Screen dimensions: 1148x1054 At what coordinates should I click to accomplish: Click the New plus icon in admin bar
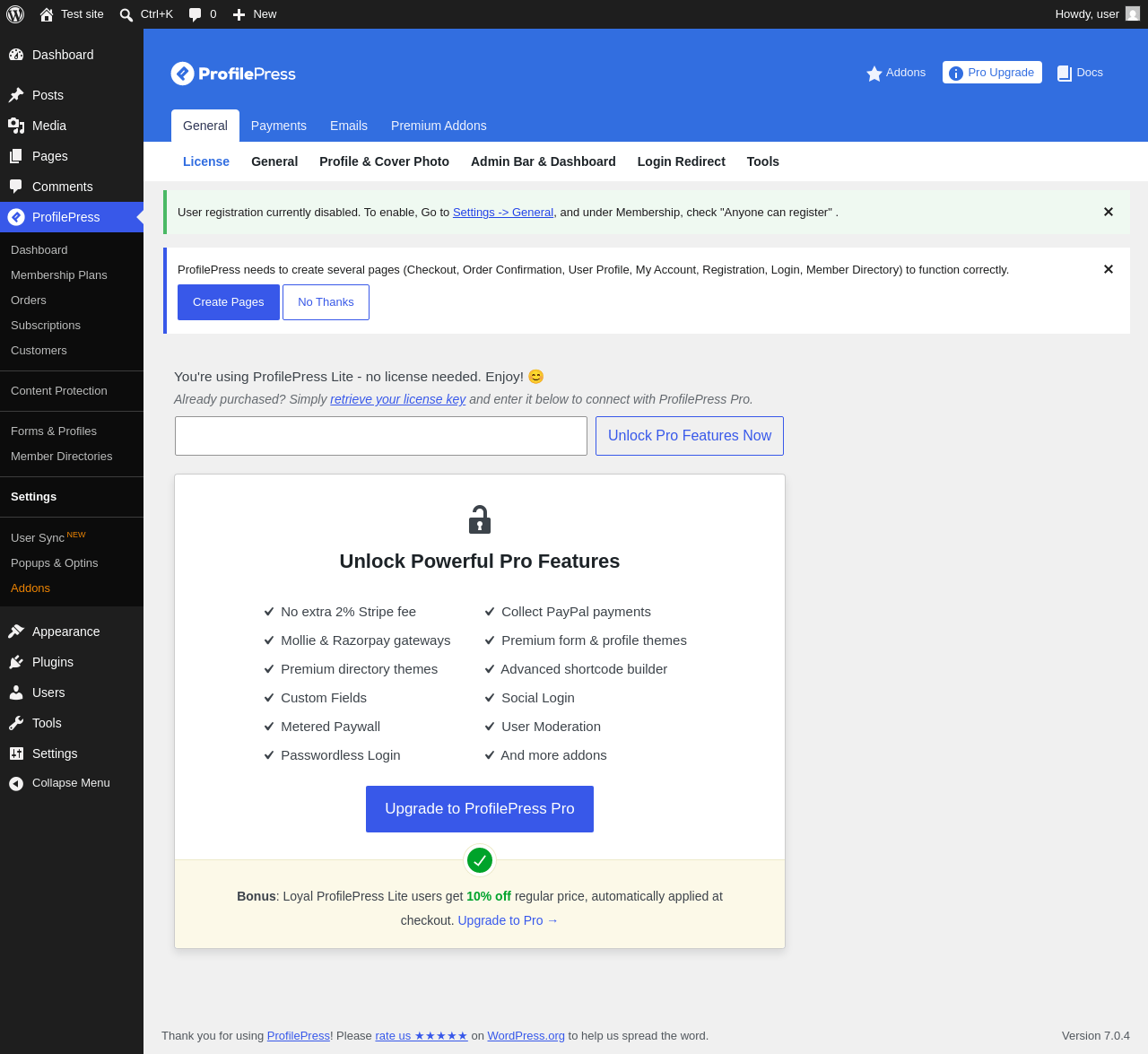pos(239,14)
